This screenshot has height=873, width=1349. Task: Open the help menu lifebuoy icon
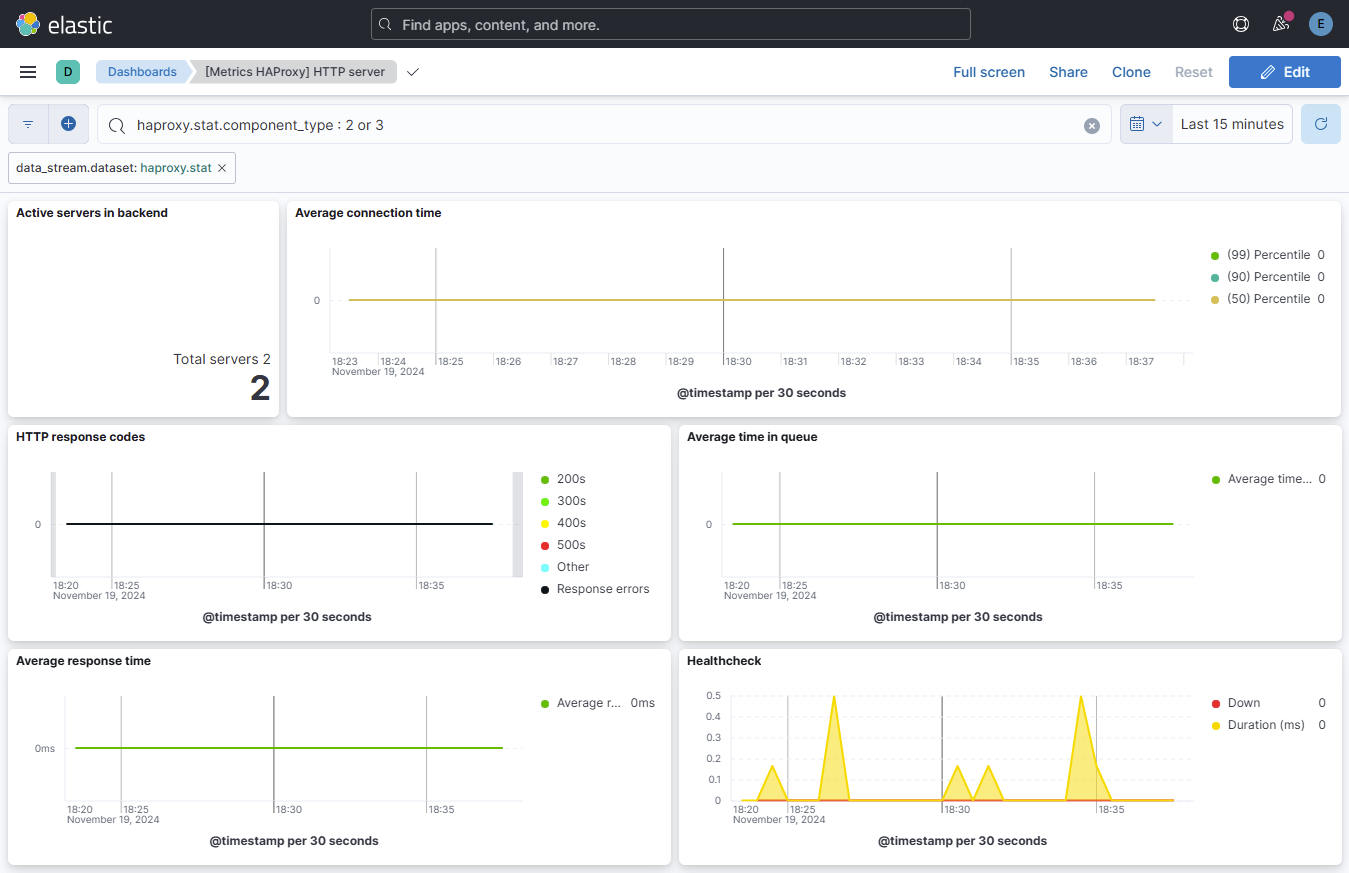pyautogui.click(x=1241, y=24)
